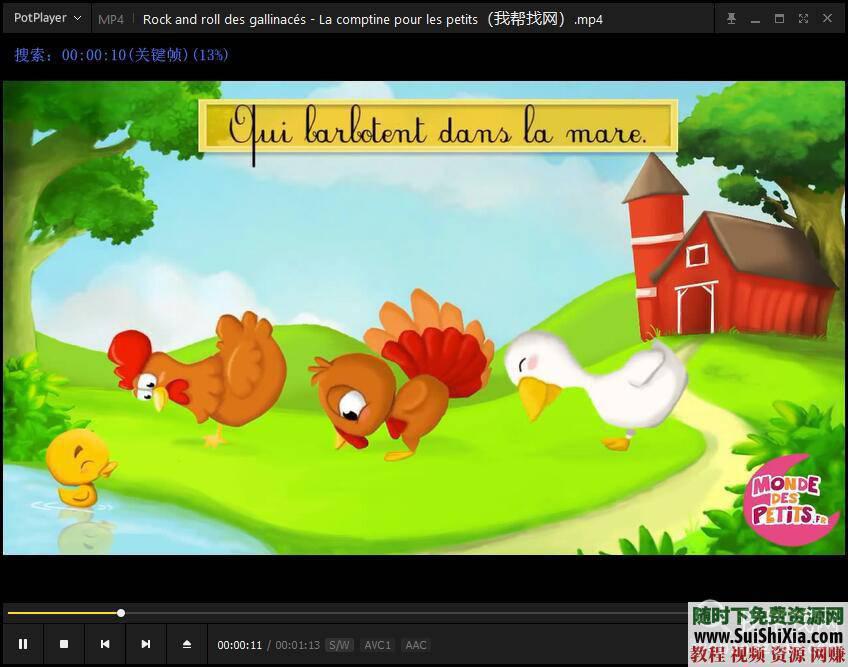Stop the video with the stop button
The image size is (848, 667).
[x=64, y=645]
